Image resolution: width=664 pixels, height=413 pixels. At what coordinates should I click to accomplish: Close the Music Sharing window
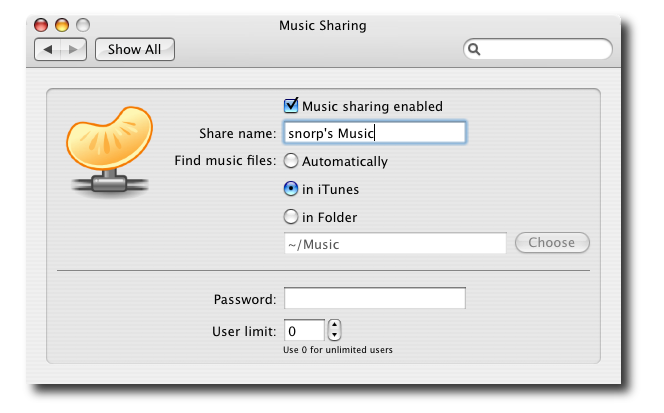(x=41, y=25)
